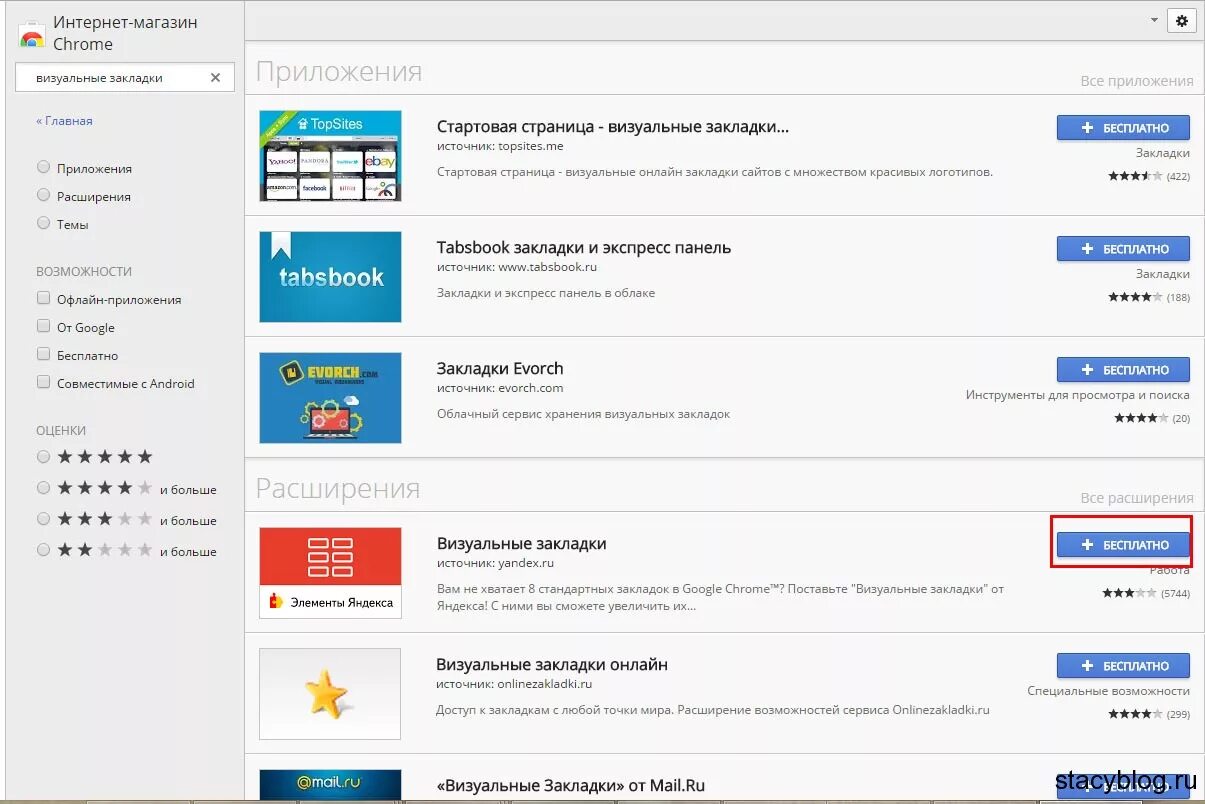Screen dimensions: 1205x804
Task: Choose three stars 'и больше' filter
Action: pyautogui.click(x=43, y=520)
